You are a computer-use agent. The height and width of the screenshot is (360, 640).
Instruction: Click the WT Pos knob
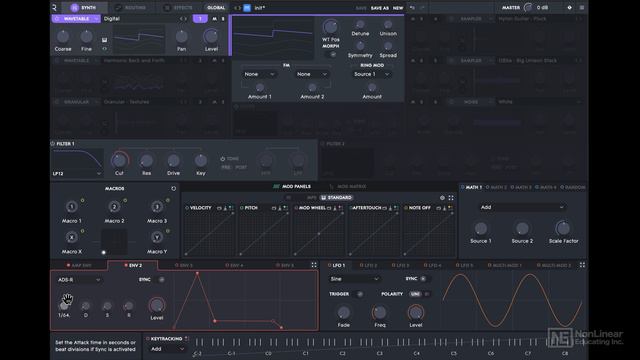pyautogui.click(x=330, y=27)
